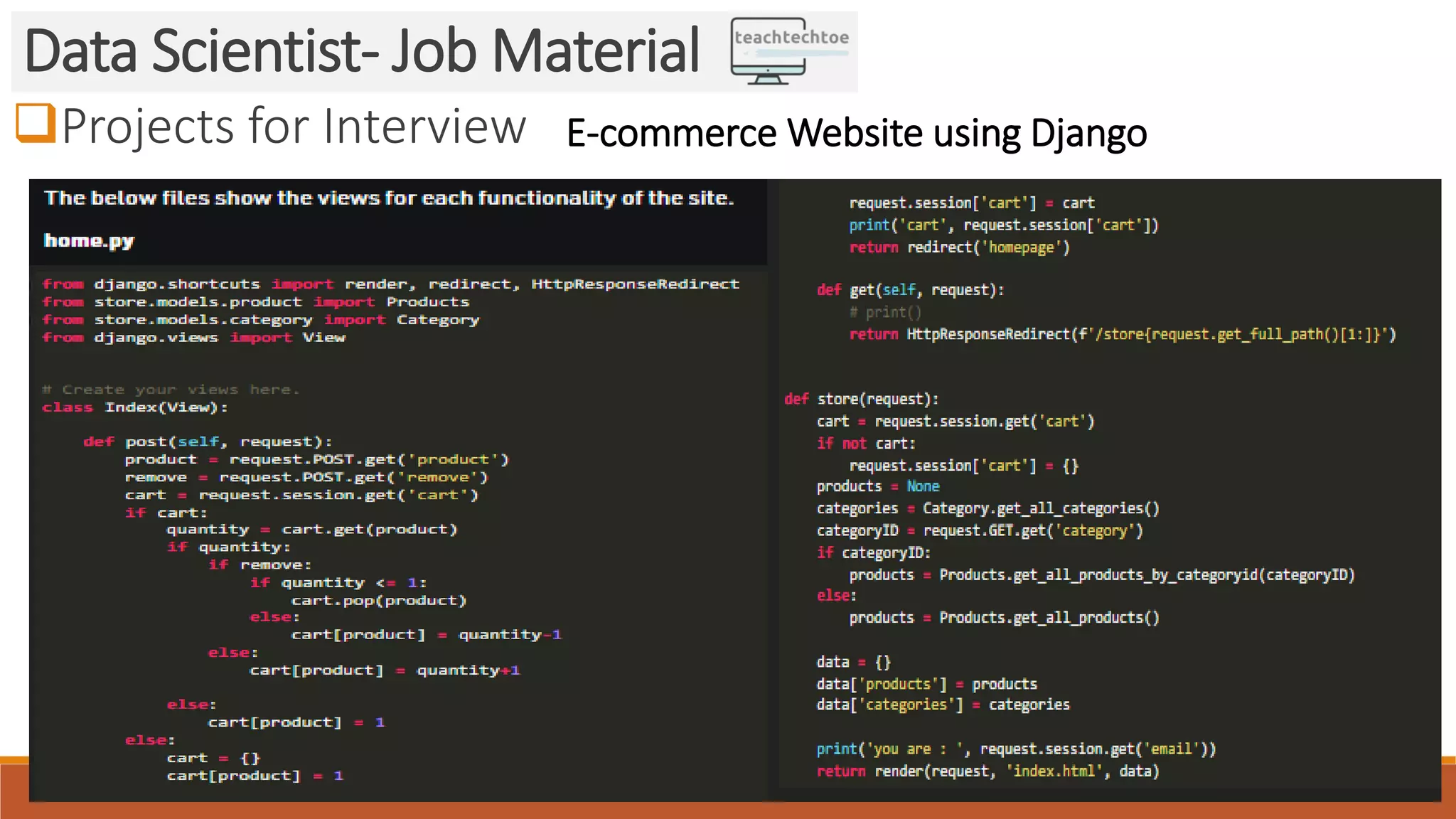Select the 'Projects for Interview' heading
This screenshot has width=1456, height=819.
[294, 126]
